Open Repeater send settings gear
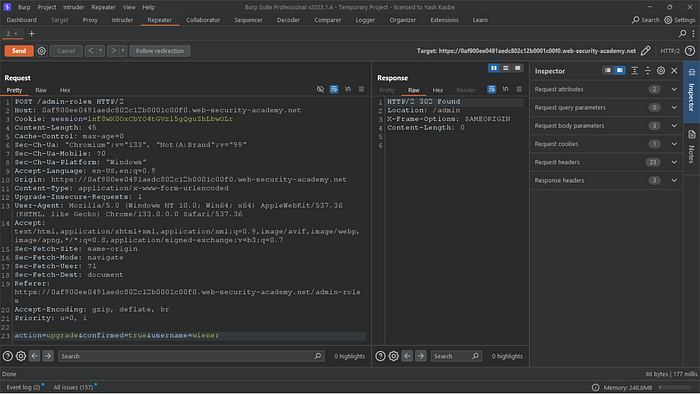Screen dimensions: 700x394 (x=42, y=51)
